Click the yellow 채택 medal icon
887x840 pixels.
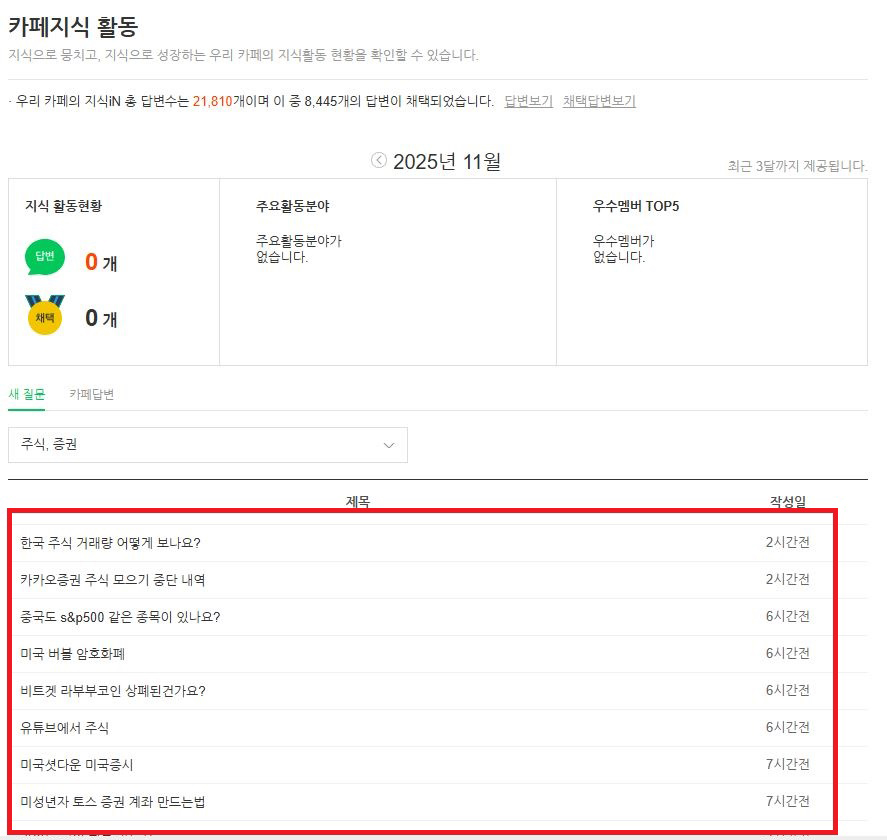tap(45, 315)
